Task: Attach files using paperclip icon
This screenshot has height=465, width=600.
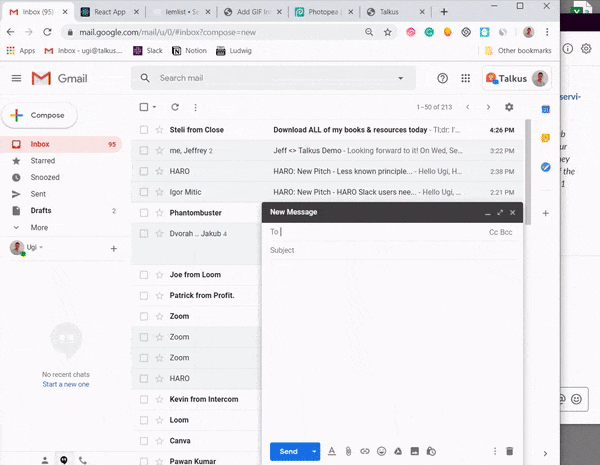Action: pyautogui.click(x=348, y=452)
